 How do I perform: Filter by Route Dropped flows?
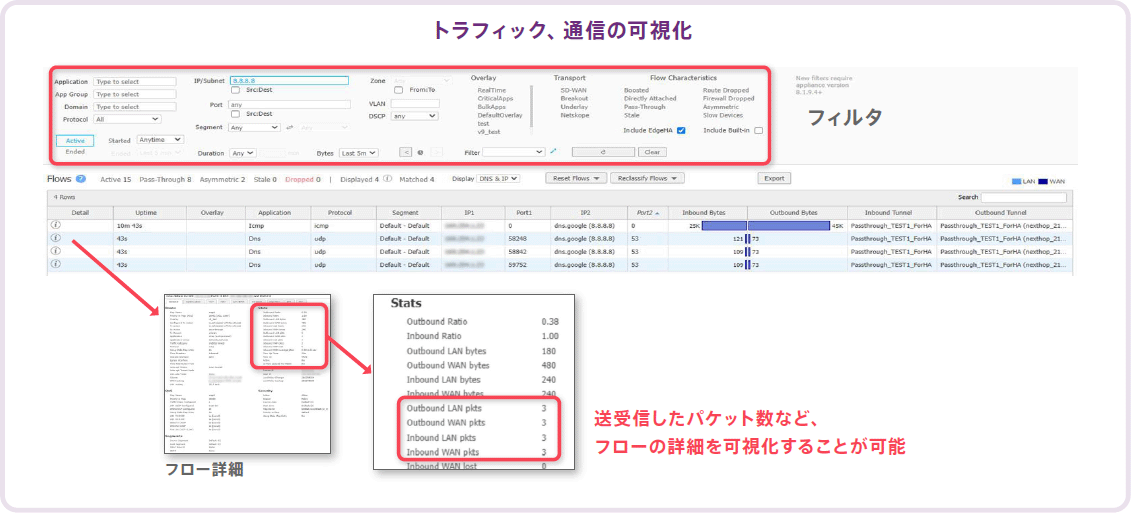pyautogui.click(x=726, y=90)
